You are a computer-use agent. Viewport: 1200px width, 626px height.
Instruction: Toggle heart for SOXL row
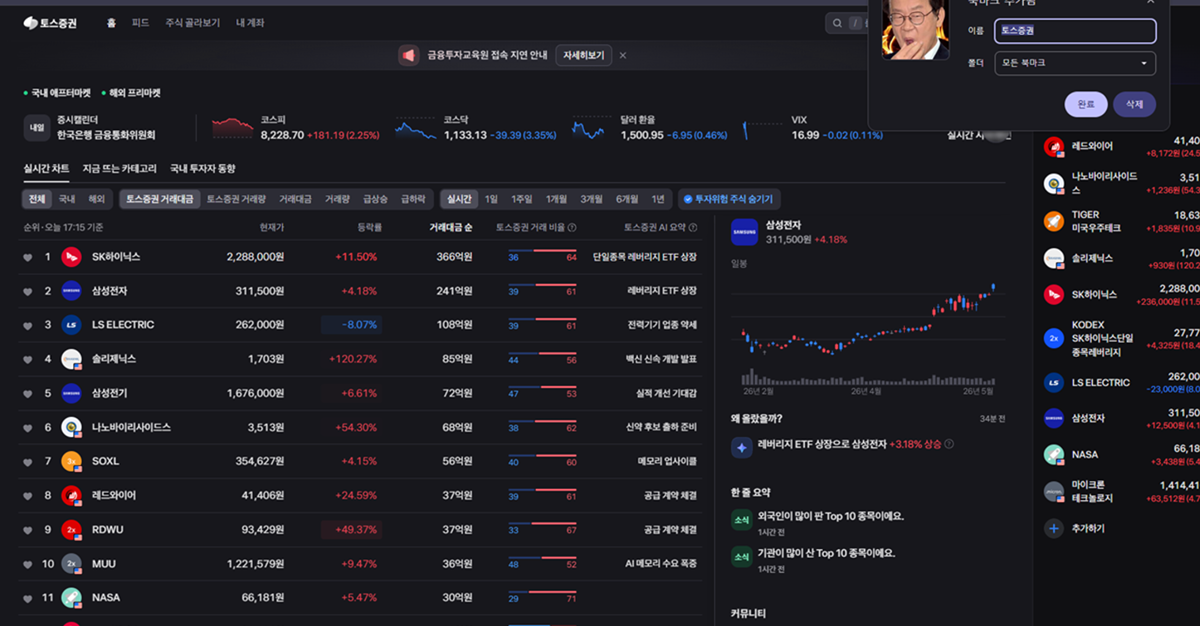(x=28, y=461)
